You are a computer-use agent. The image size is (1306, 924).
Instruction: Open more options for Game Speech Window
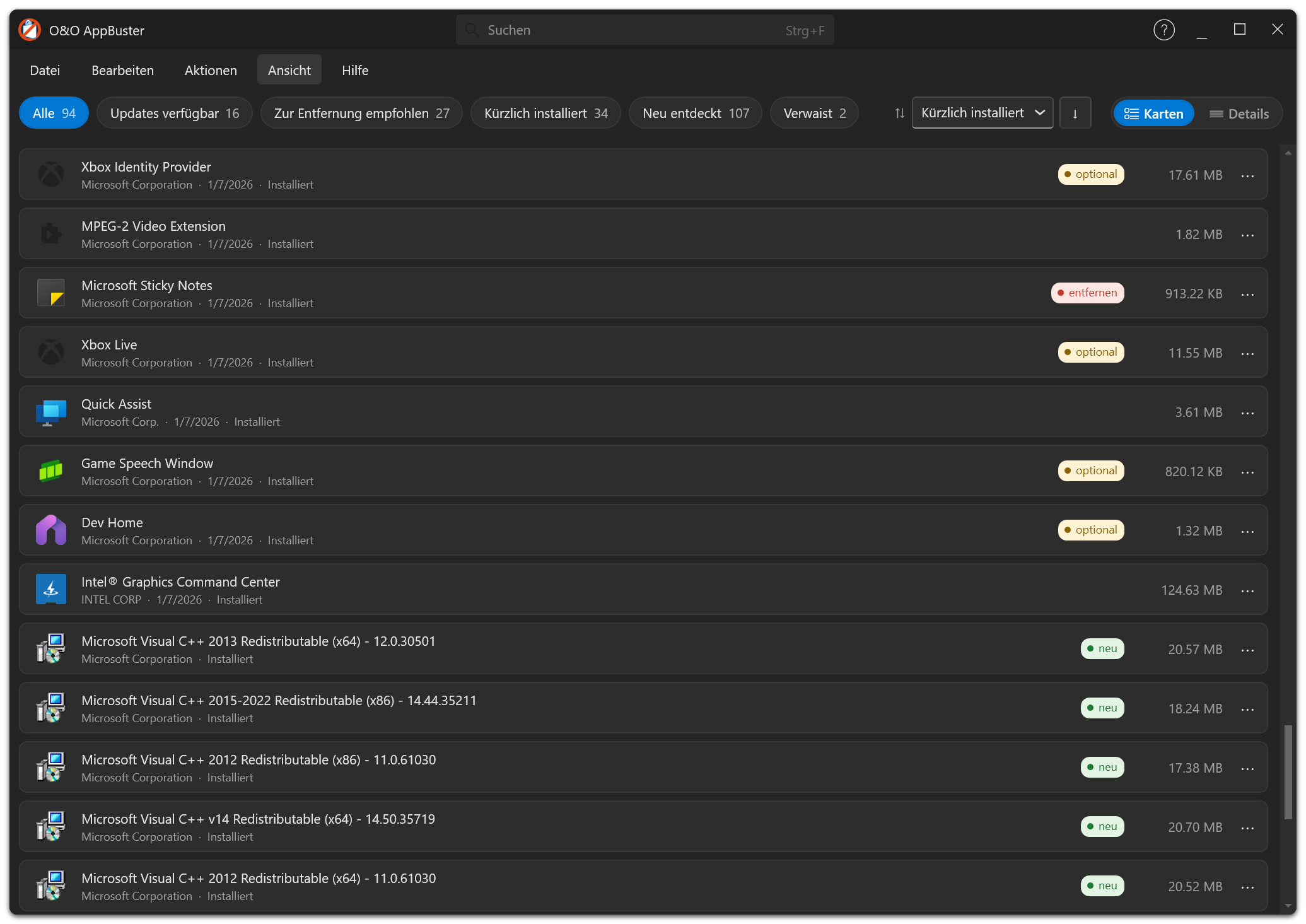(1247, 472)
